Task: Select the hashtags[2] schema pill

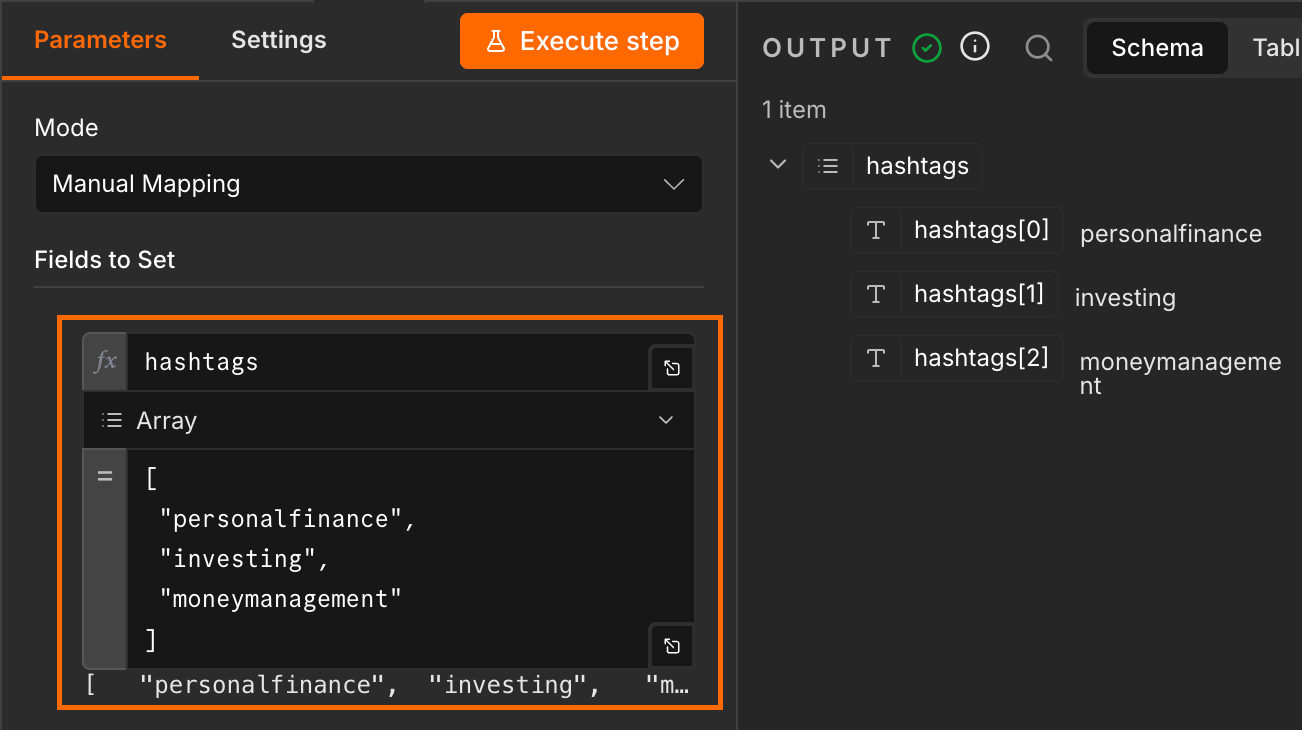Action: pyautogui.click(x=956, y=358)
